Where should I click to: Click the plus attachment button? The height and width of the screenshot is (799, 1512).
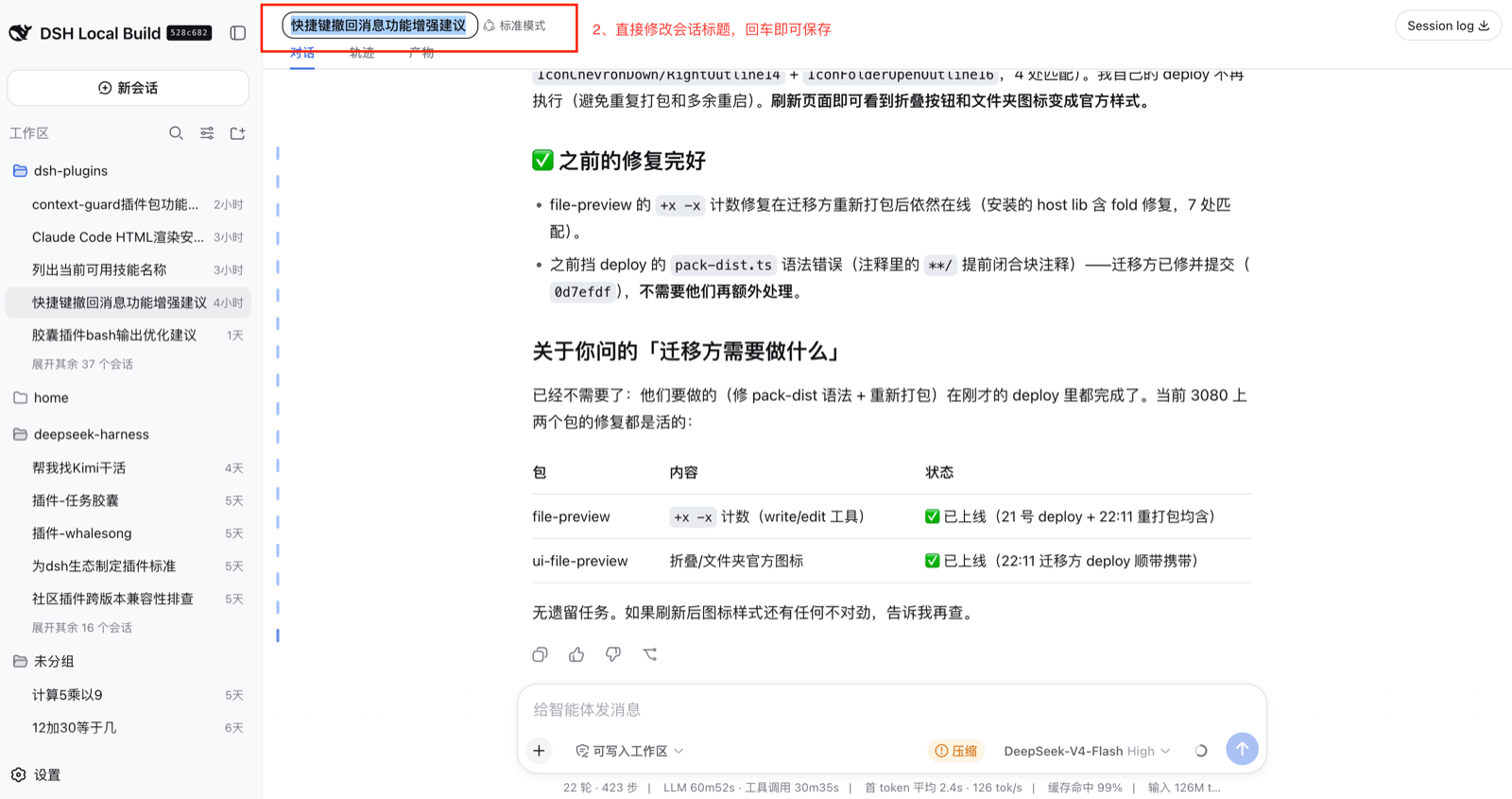pyautogui.click(x=539, y=751)
